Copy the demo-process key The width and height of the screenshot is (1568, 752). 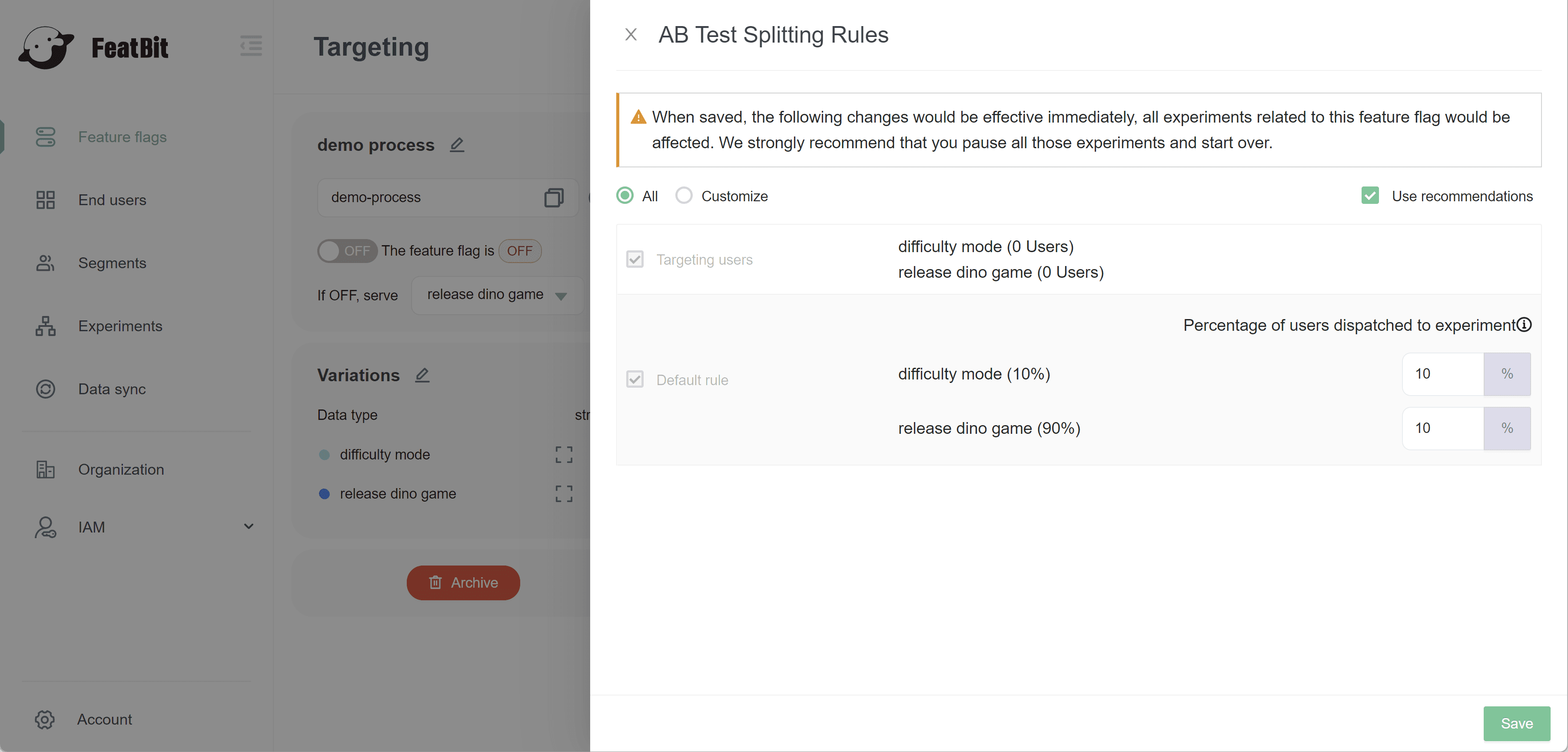[x=553, y=197]
